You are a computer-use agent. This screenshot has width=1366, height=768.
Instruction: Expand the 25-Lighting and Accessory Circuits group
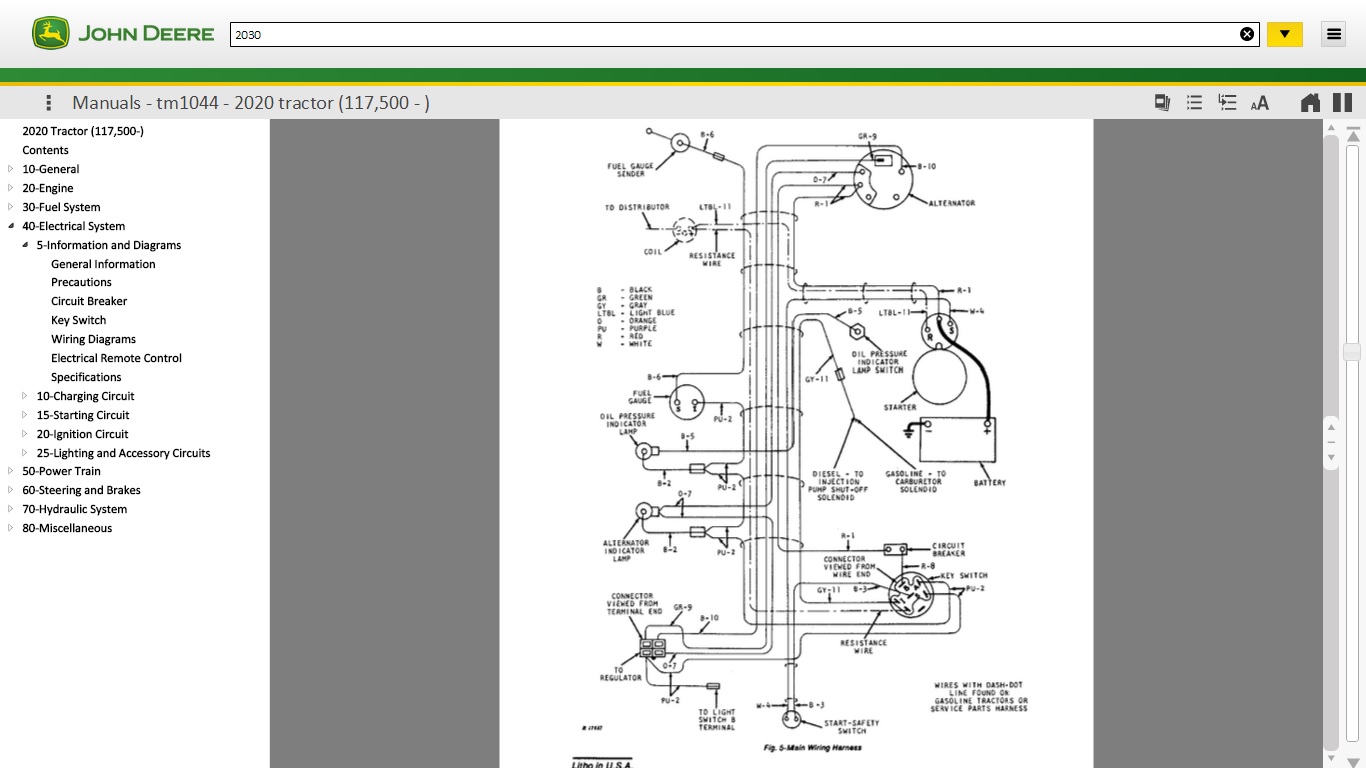coord(25,453)
